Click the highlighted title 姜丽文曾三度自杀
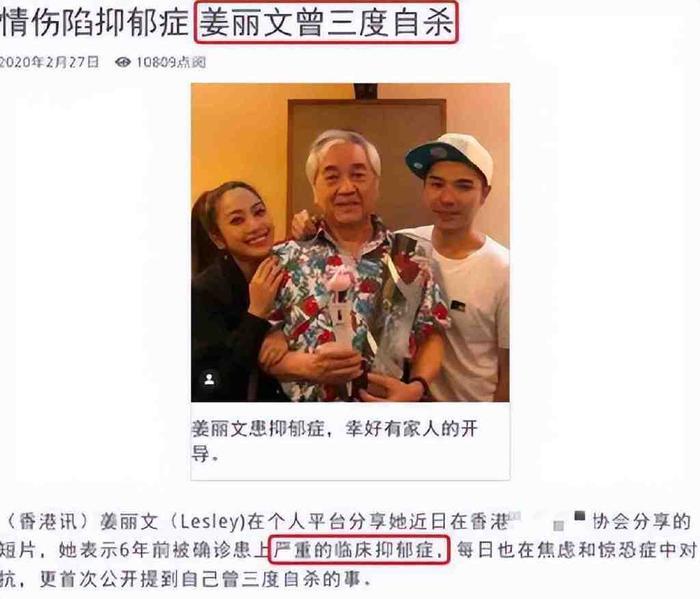Screen dimensions: 700x599 [x=326, y=22]
